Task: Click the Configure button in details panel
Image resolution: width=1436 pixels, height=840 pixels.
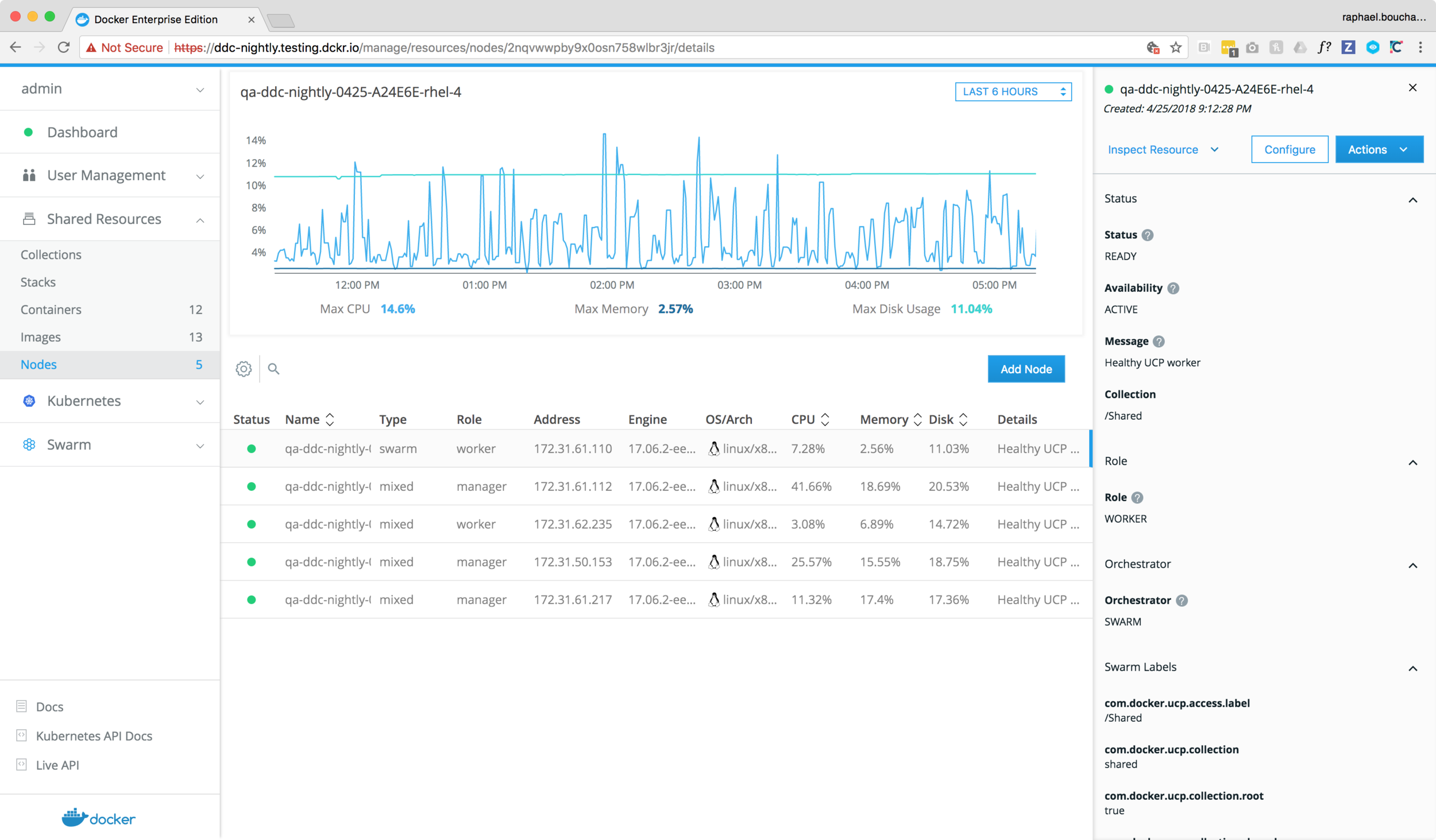Action: point(1289,150)
